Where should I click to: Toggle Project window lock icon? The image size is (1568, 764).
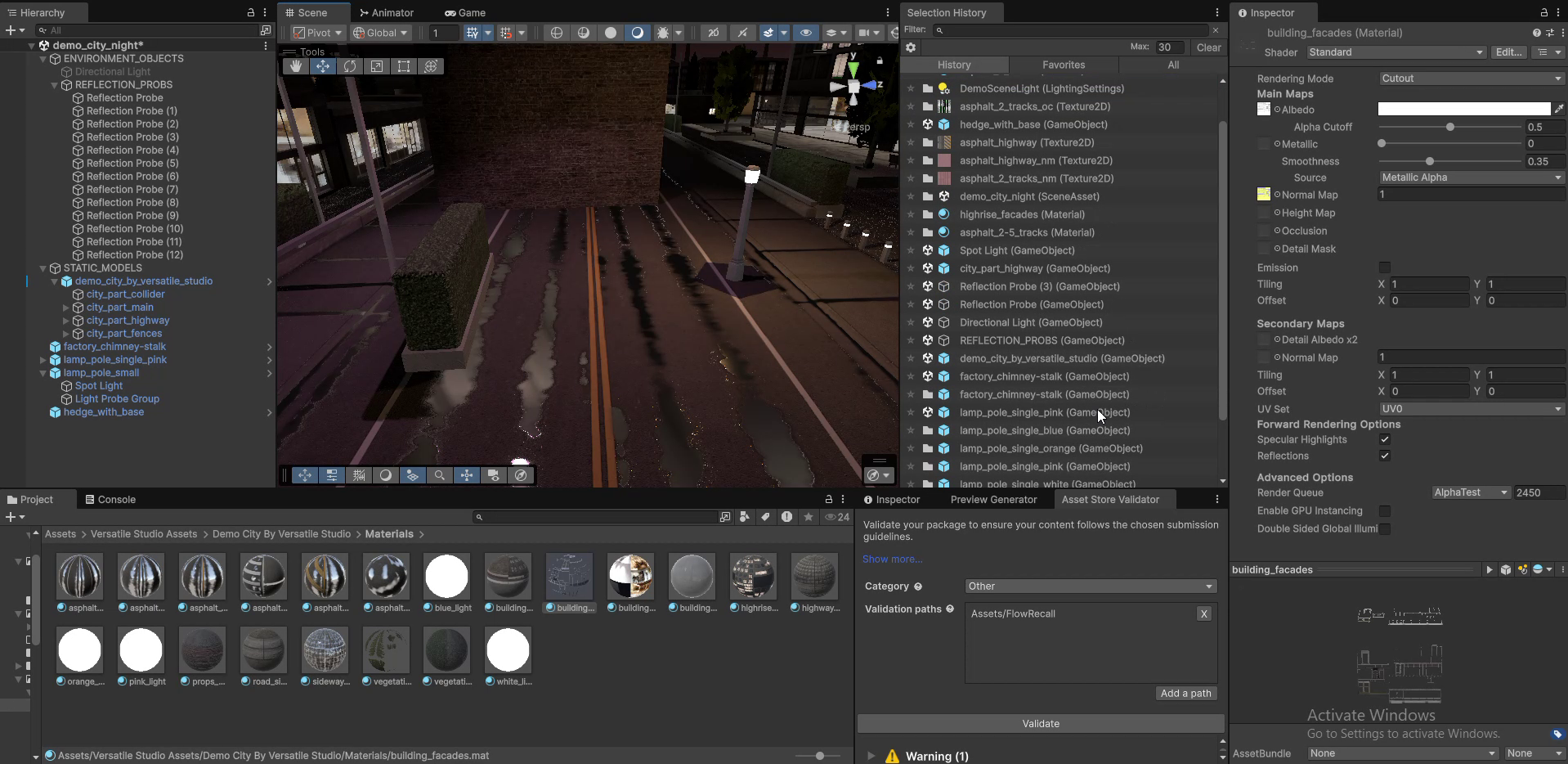pyautogui.click(x=829, y=499)
